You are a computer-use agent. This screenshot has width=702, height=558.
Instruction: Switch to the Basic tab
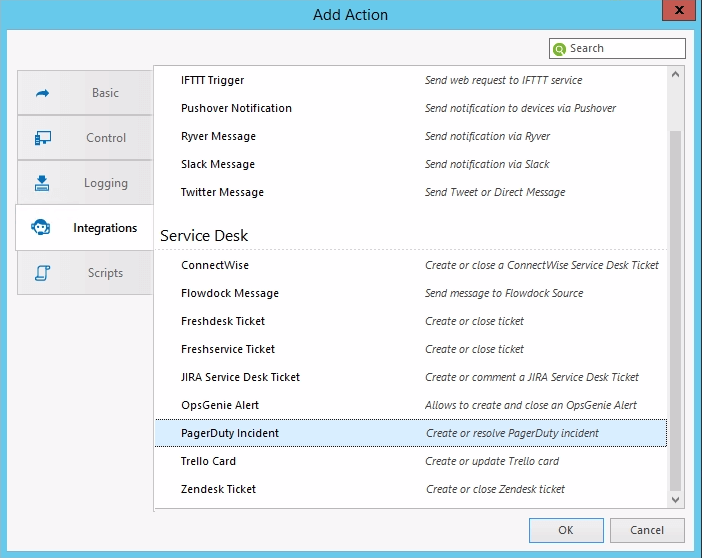(85, 93)
